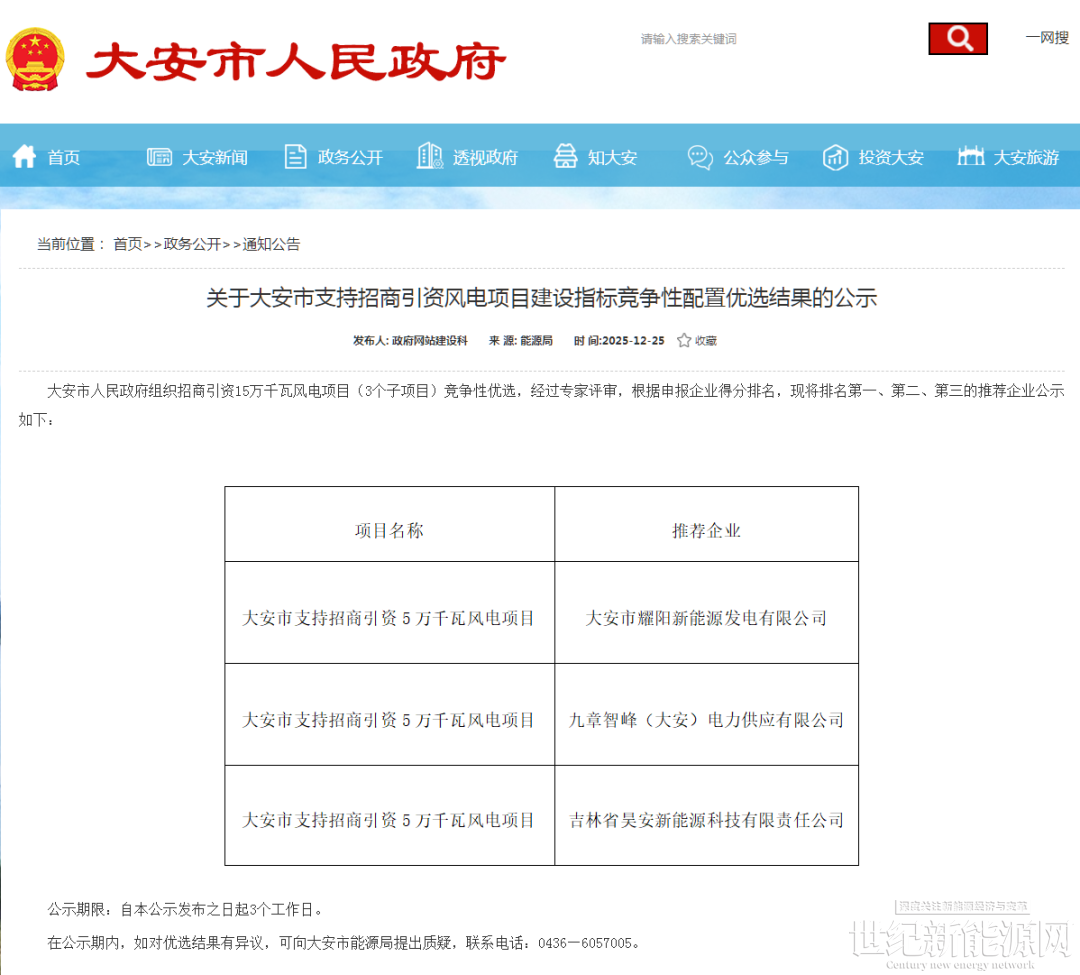
Task: Click the 一网搜 link at top right
Action: [x=1047, y=38]
